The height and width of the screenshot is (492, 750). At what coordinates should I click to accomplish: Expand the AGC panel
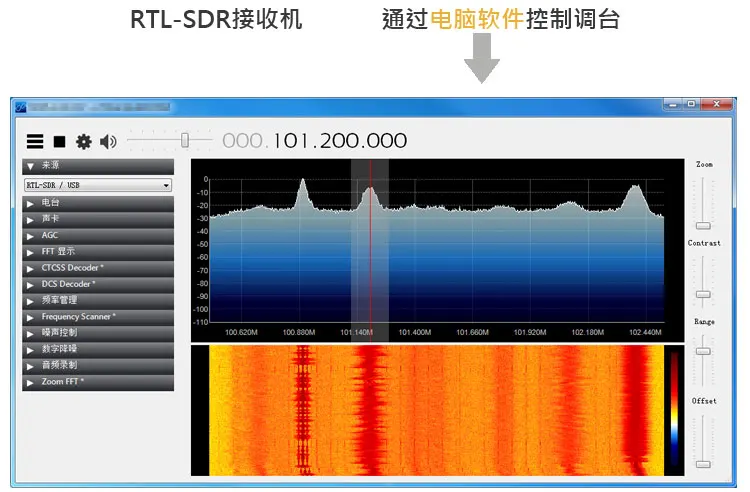tap(98, 236)
